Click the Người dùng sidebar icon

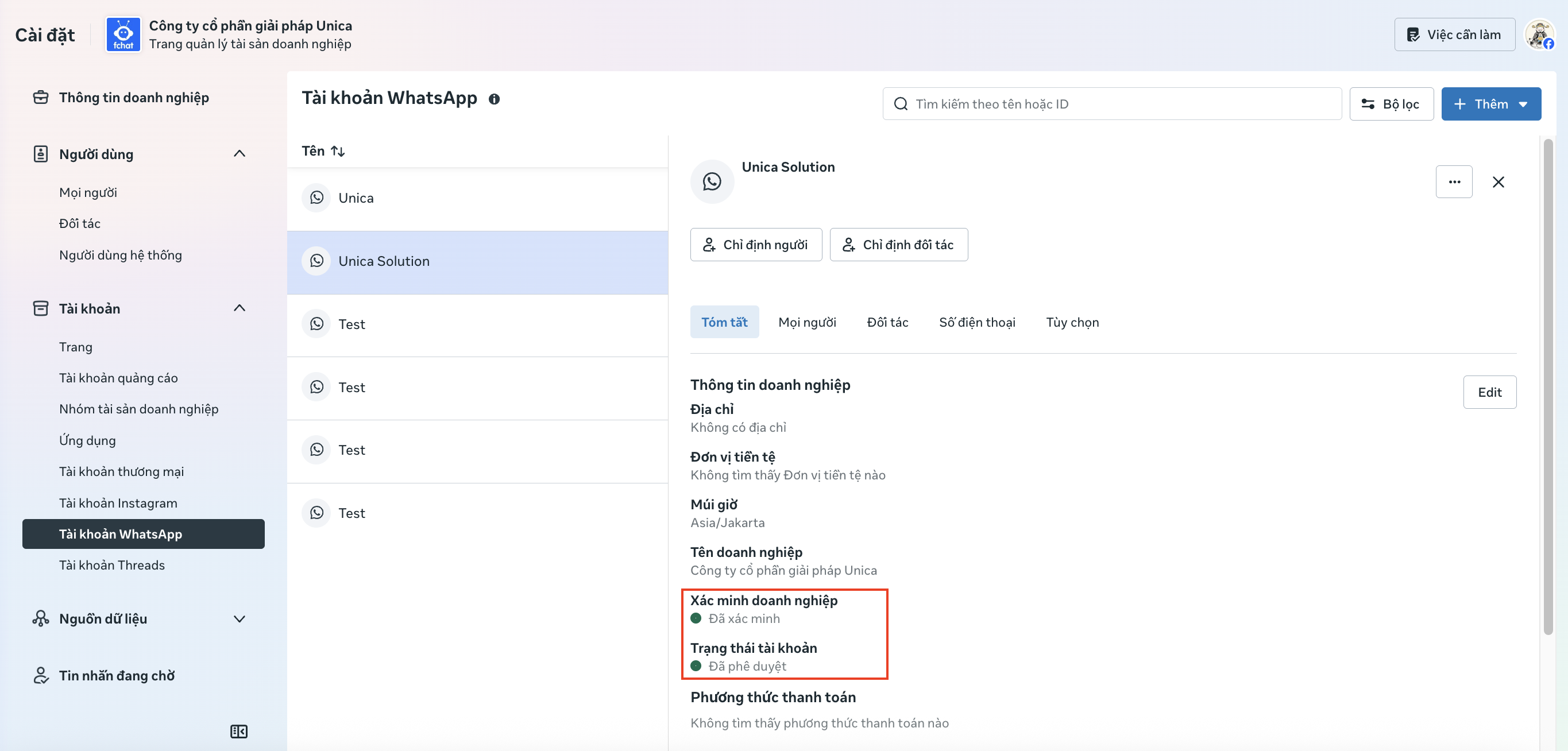point(41,154)
